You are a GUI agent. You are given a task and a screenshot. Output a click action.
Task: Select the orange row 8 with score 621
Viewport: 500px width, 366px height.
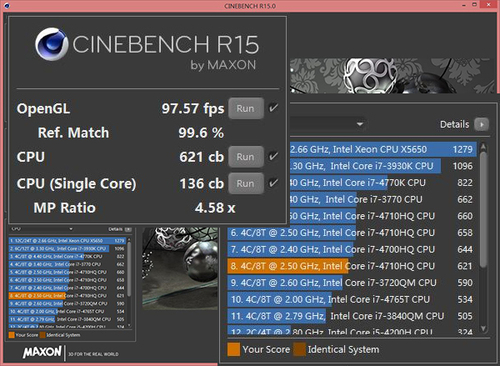click(352, 266)
